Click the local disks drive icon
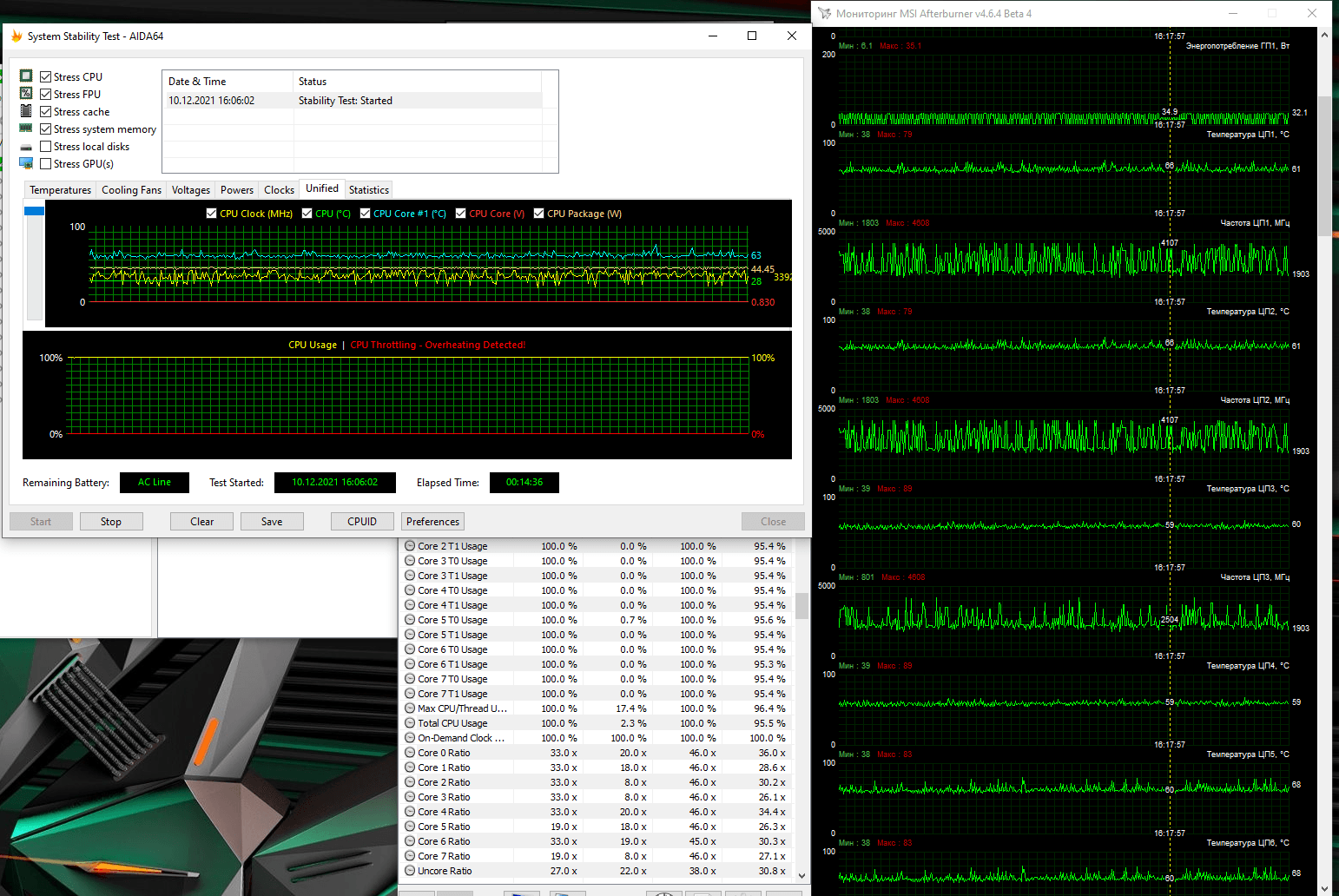This screenshot has width=1339, height=896. pyautogui.click(x=26, y=147)
